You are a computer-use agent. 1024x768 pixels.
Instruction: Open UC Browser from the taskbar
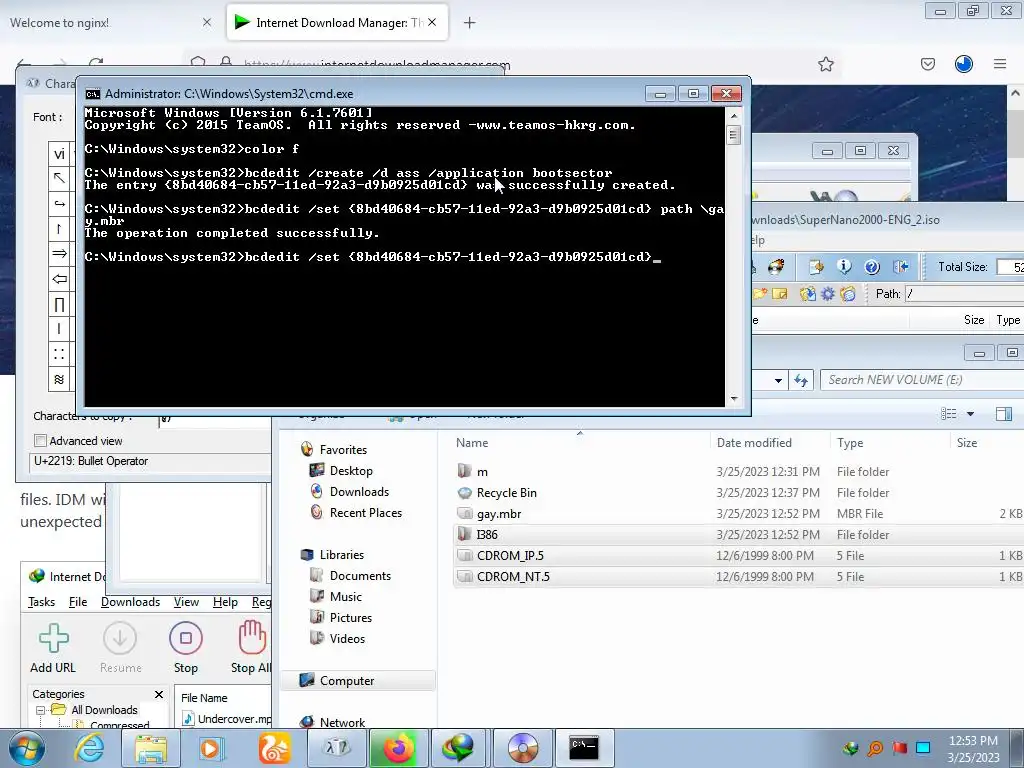274,748
